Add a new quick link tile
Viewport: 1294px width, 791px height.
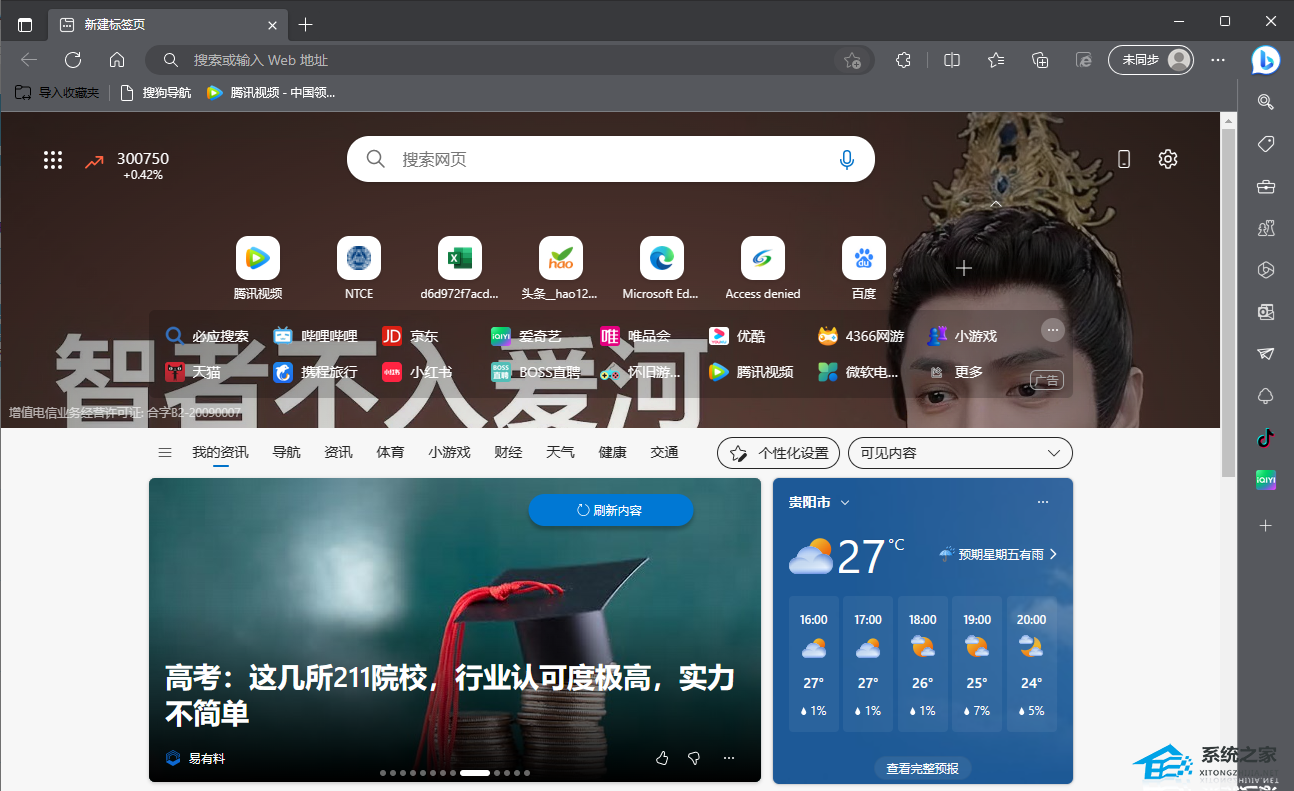pyautogui.click(x=964, y=268)
